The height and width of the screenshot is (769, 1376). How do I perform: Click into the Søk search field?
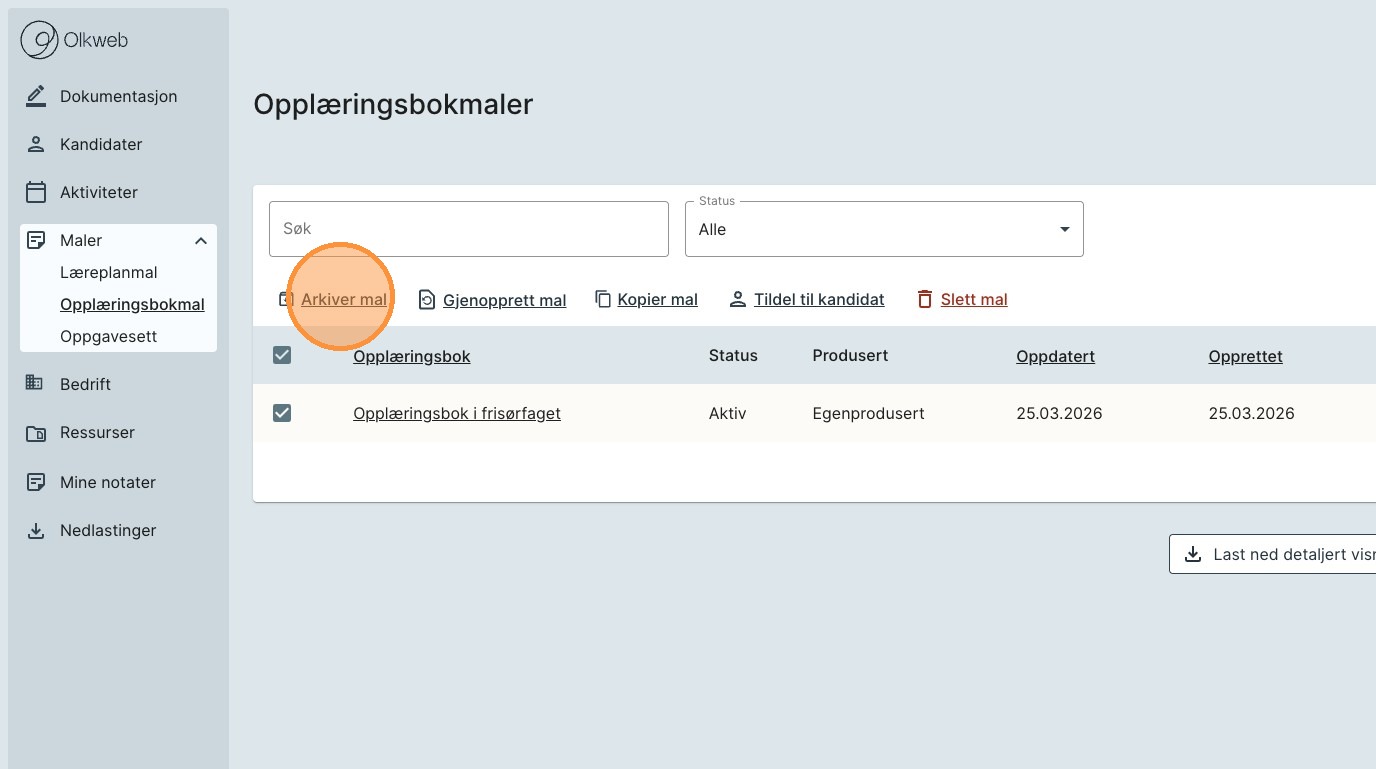click(468, 229)
